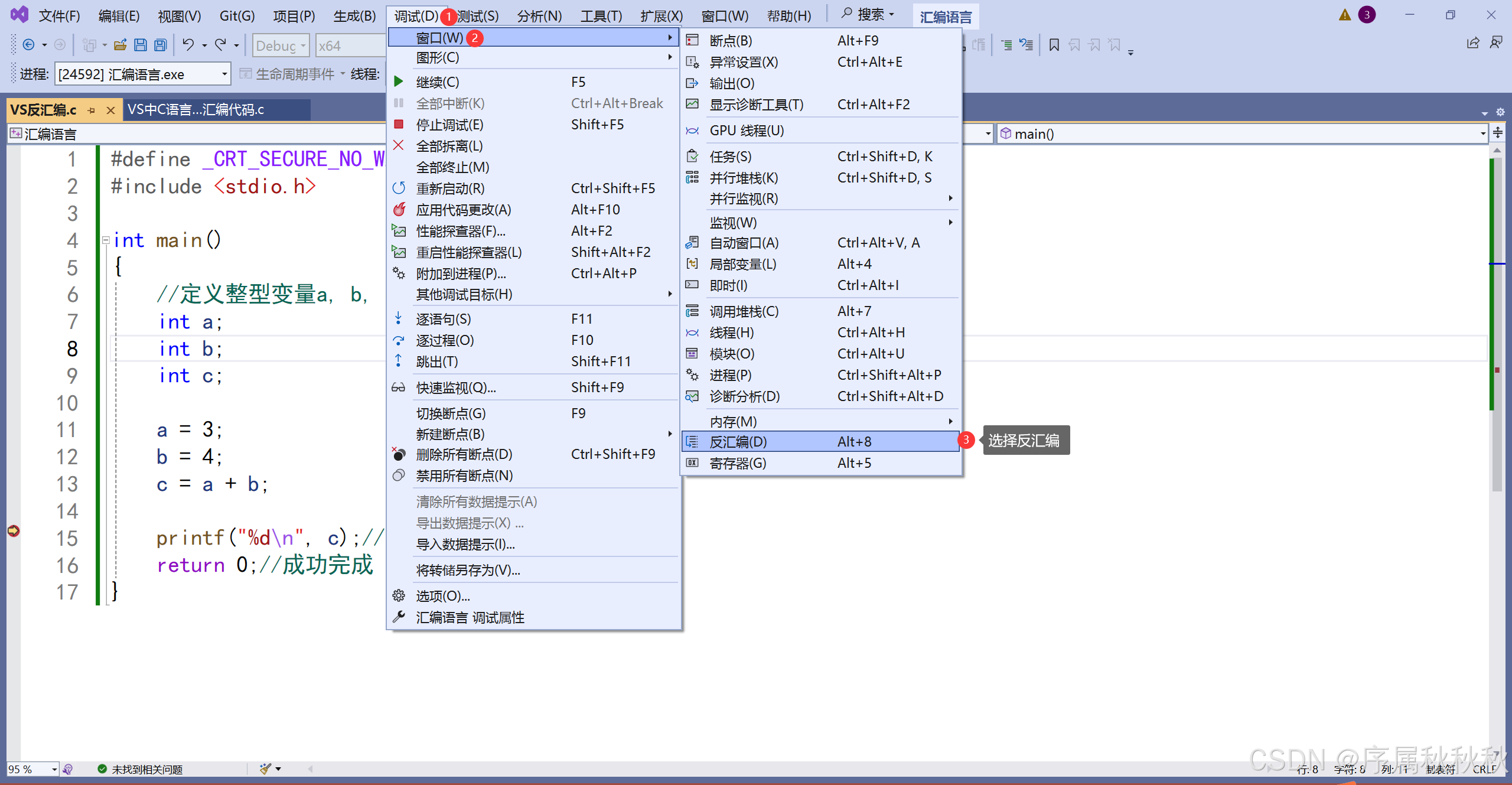Click the QuickWatch glasses icon

[399, 387]
